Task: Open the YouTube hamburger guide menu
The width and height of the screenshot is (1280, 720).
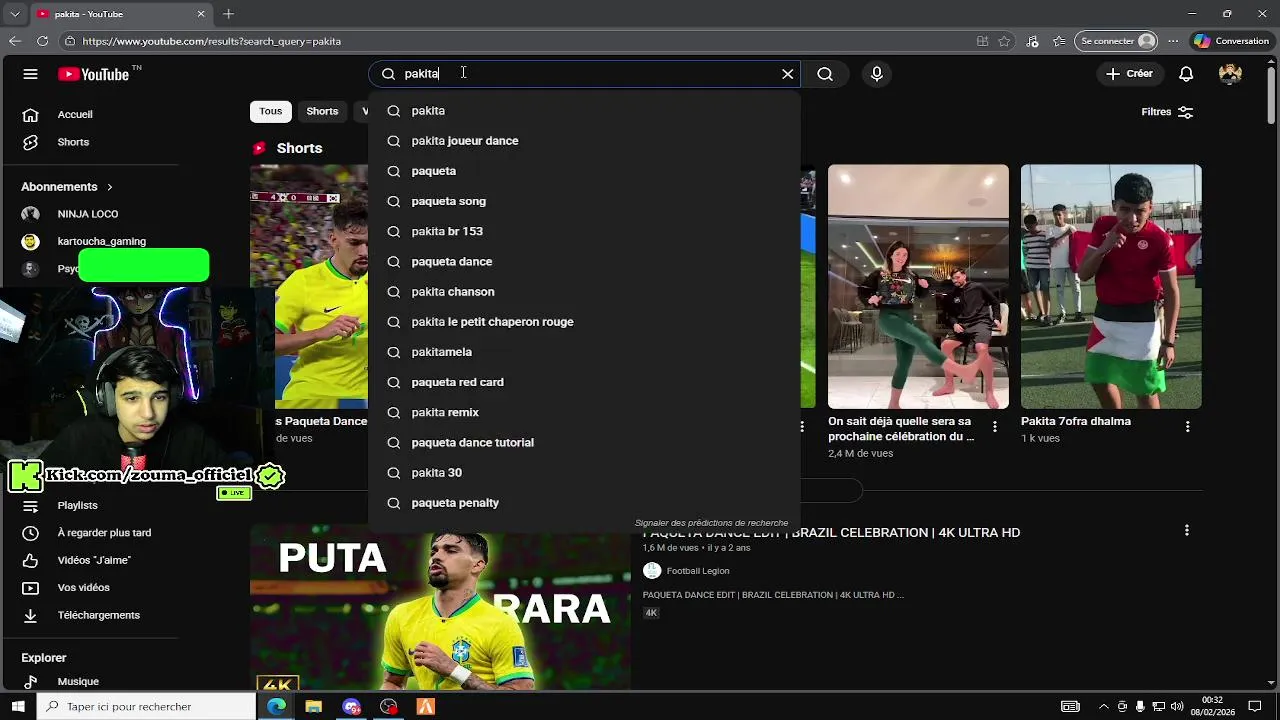Action: pos(30,74)
